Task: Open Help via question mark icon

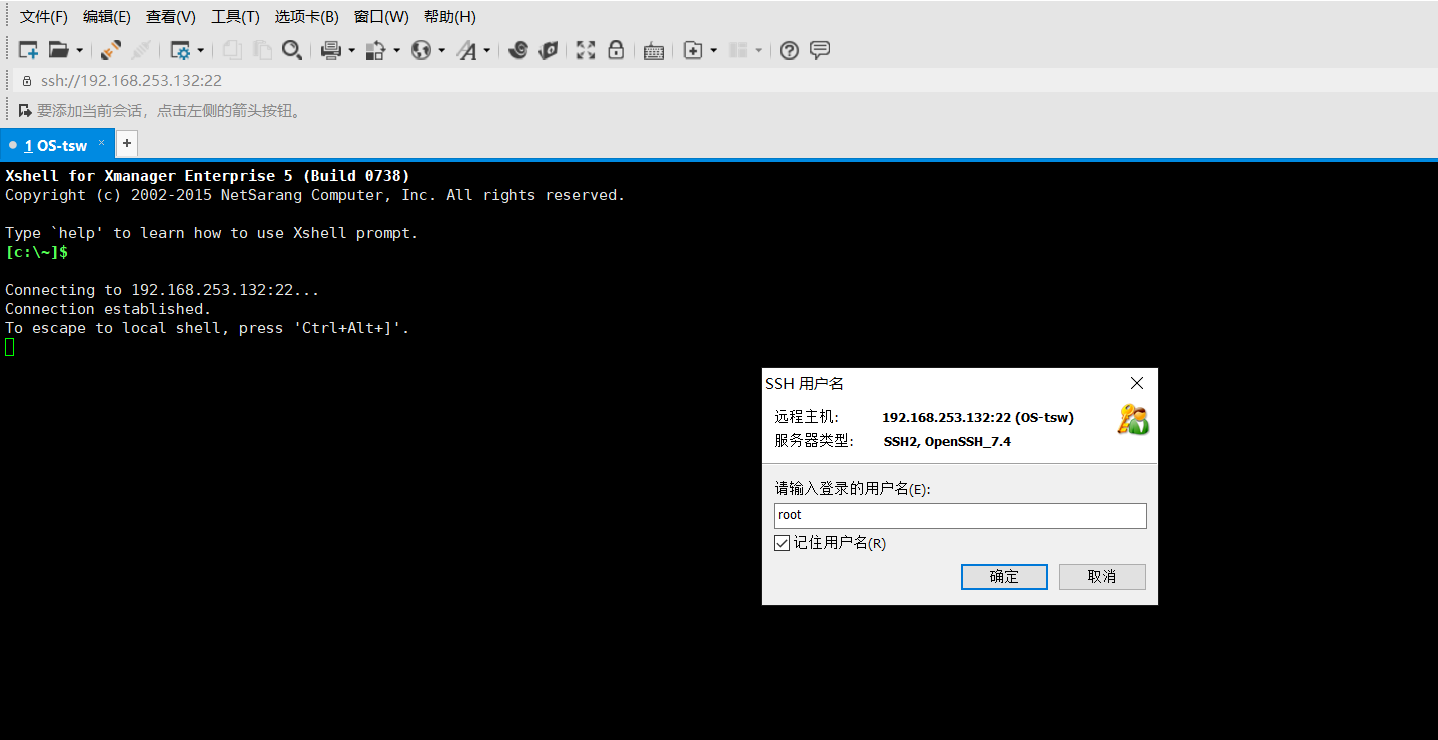Action: (x=790, y=50)
